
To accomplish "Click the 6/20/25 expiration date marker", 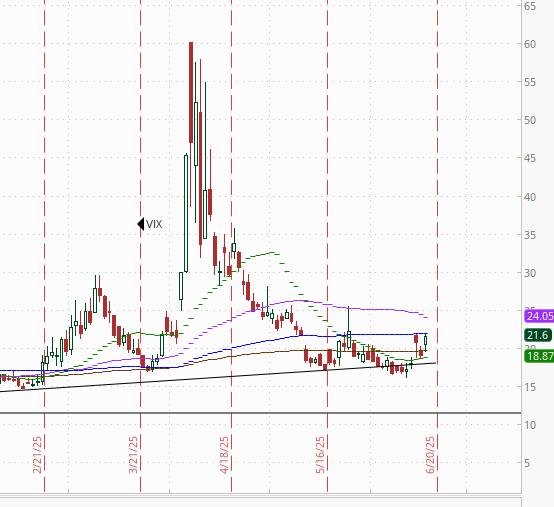I will (x=430, y=455).
